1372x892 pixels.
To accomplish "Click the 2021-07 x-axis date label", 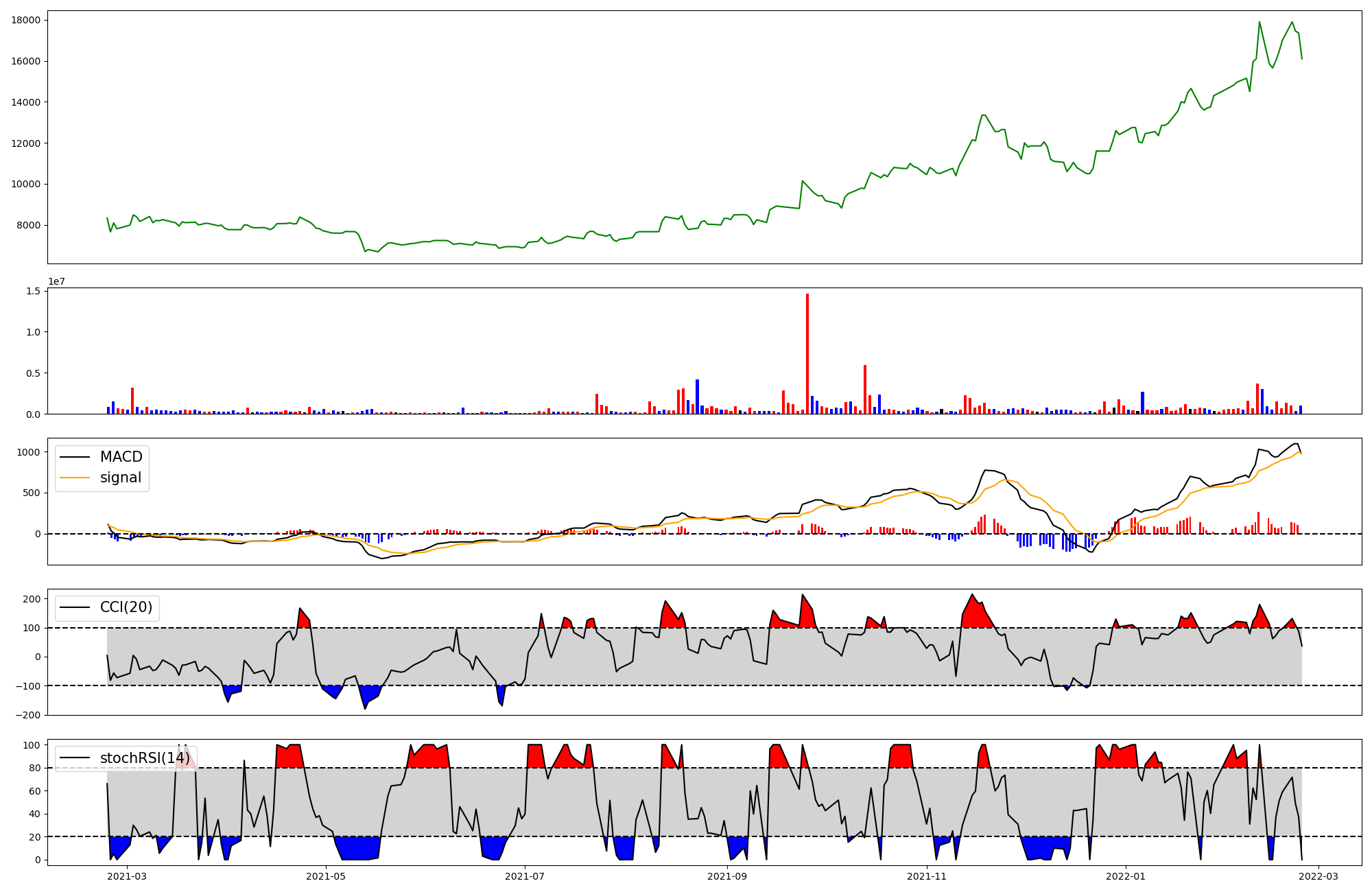I will (x=525, y=876).
